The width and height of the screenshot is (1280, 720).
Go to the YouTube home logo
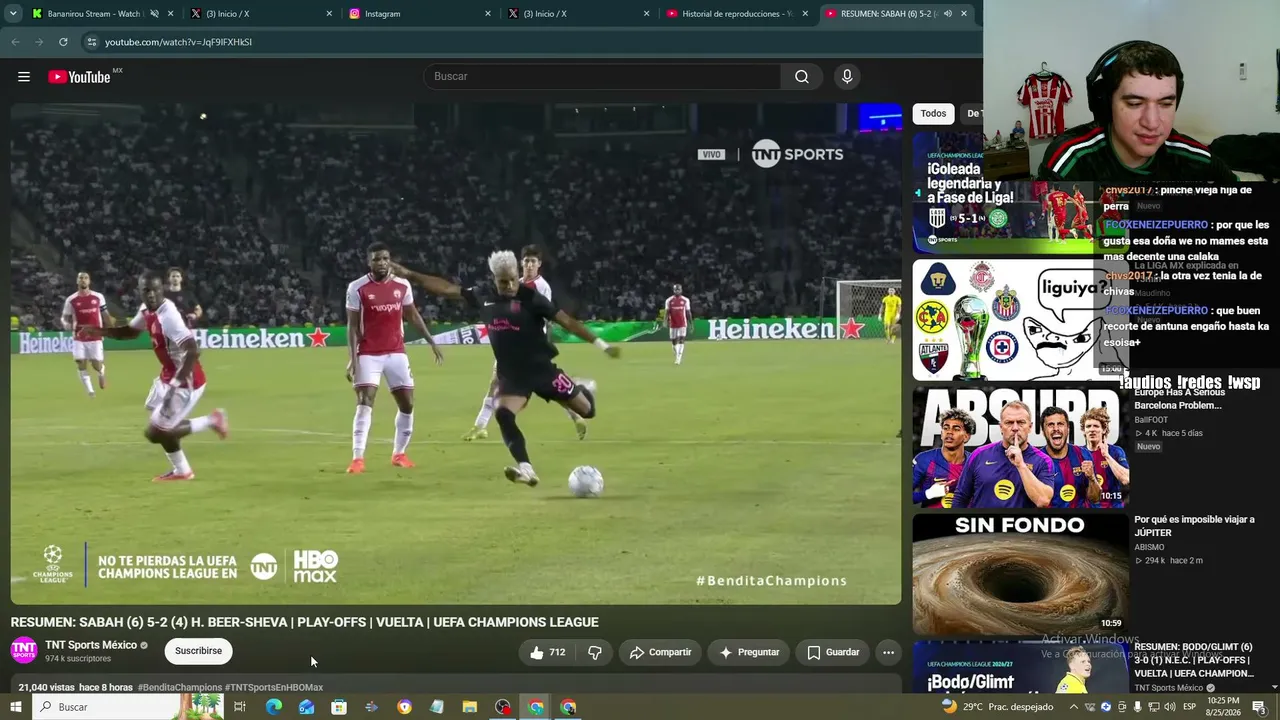pos(79,77)
